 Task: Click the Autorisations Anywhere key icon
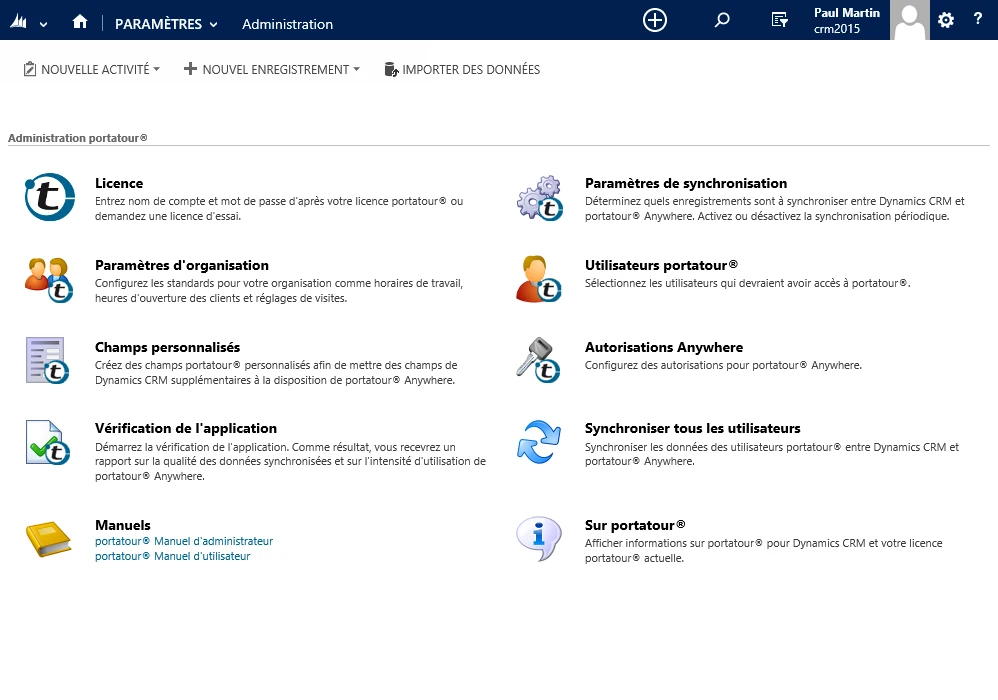coord(538,360)
